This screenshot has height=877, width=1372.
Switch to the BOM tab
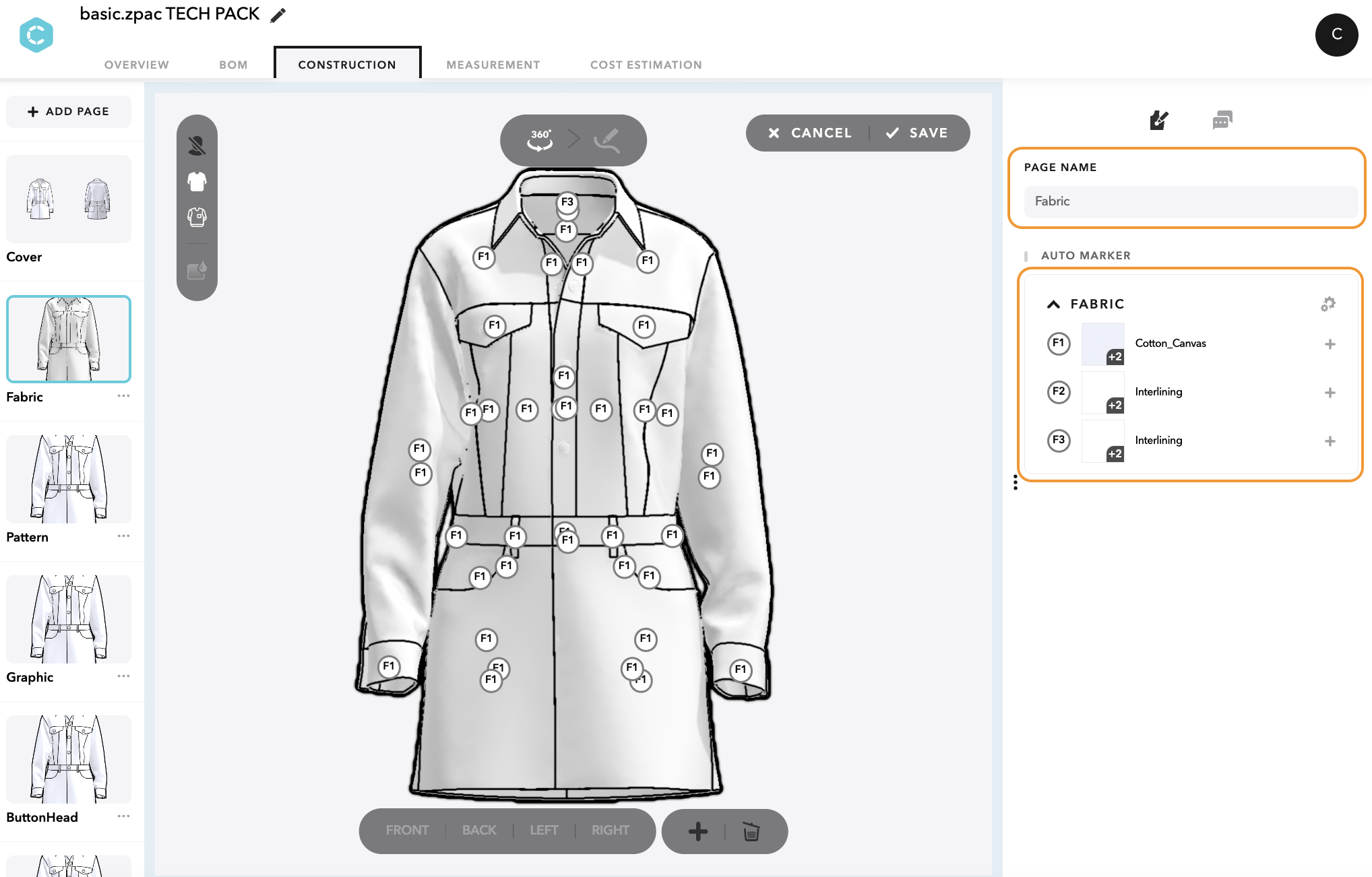233,65
